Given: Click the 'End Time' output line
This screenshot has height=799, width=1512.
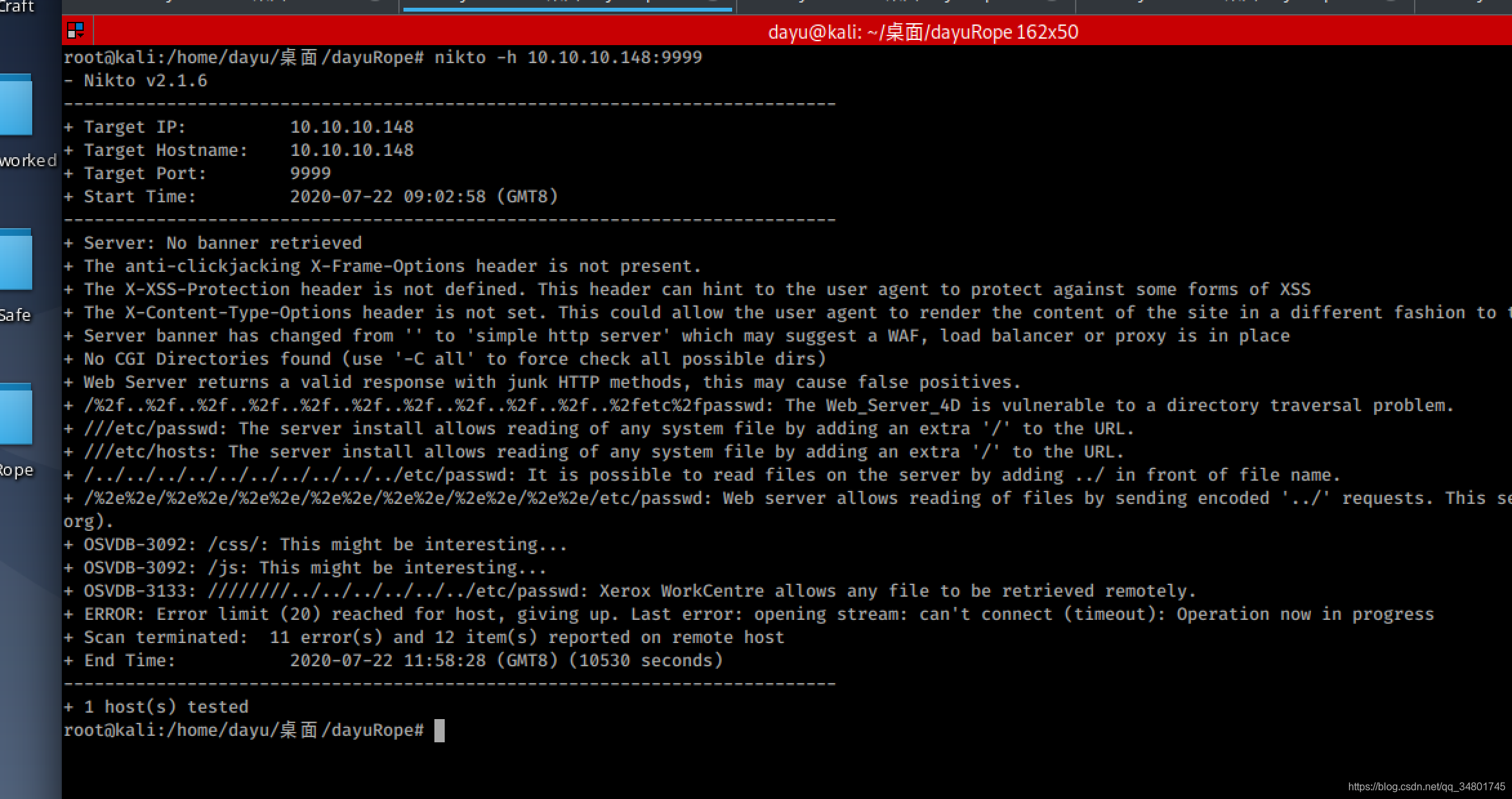Looking at the screenshot, I should 393,660.
